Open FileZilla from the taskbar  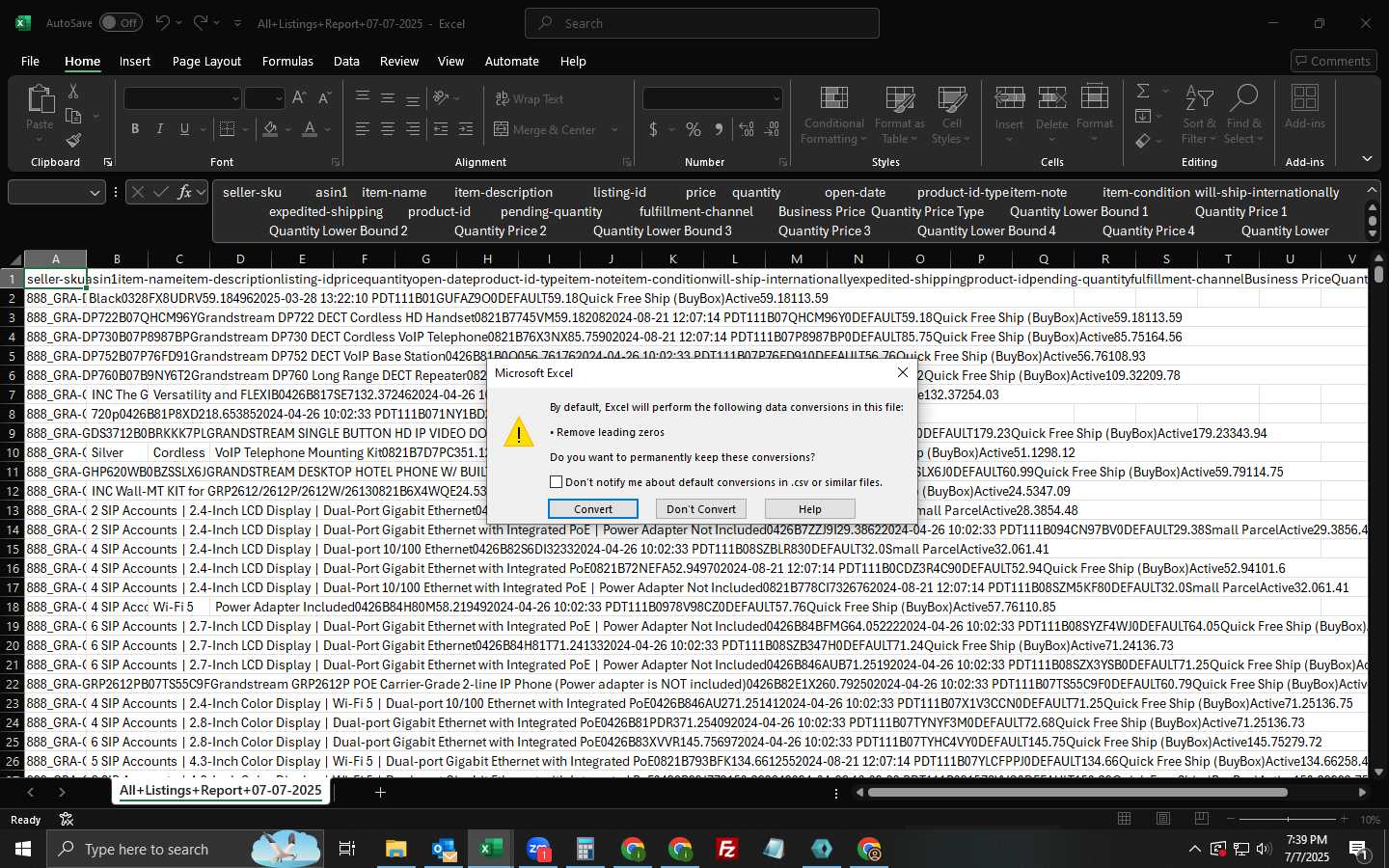[x=727, y=849]
